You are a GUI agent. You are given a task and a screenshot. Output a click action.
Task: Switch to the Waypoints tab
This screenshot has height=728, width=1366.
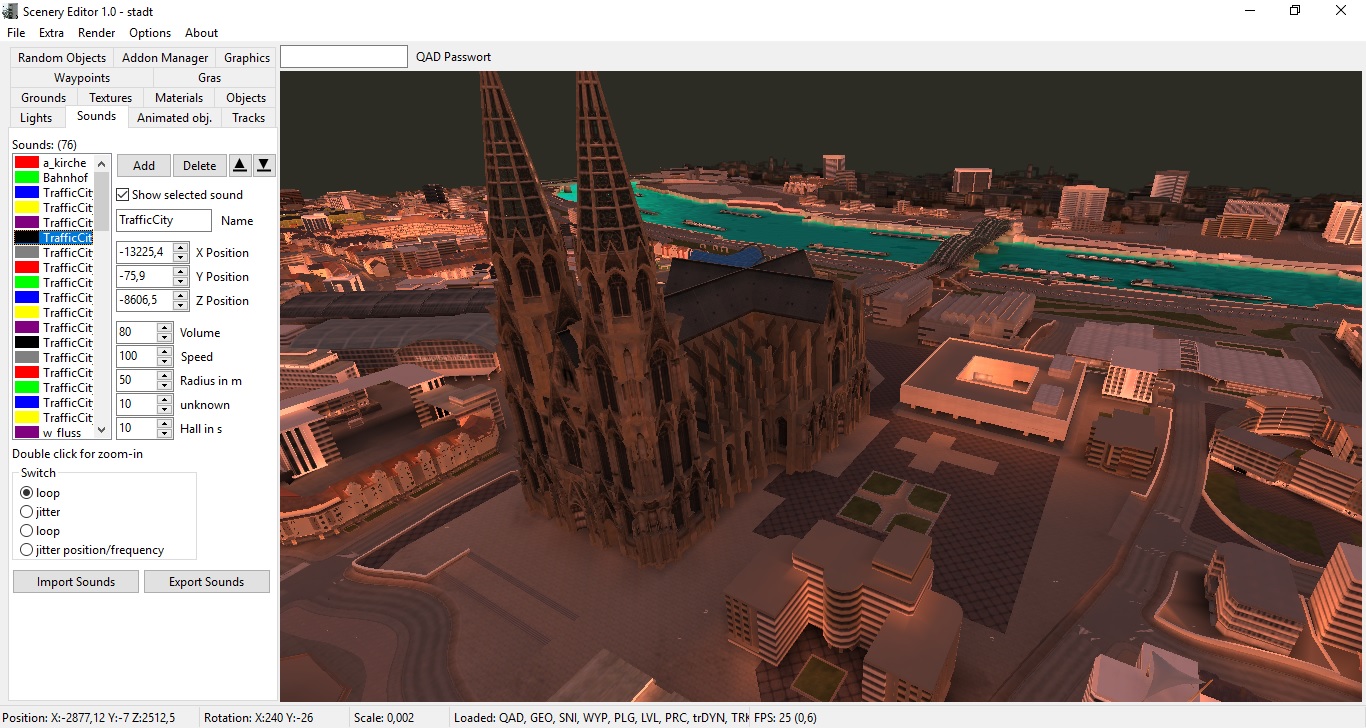point(82,78)
